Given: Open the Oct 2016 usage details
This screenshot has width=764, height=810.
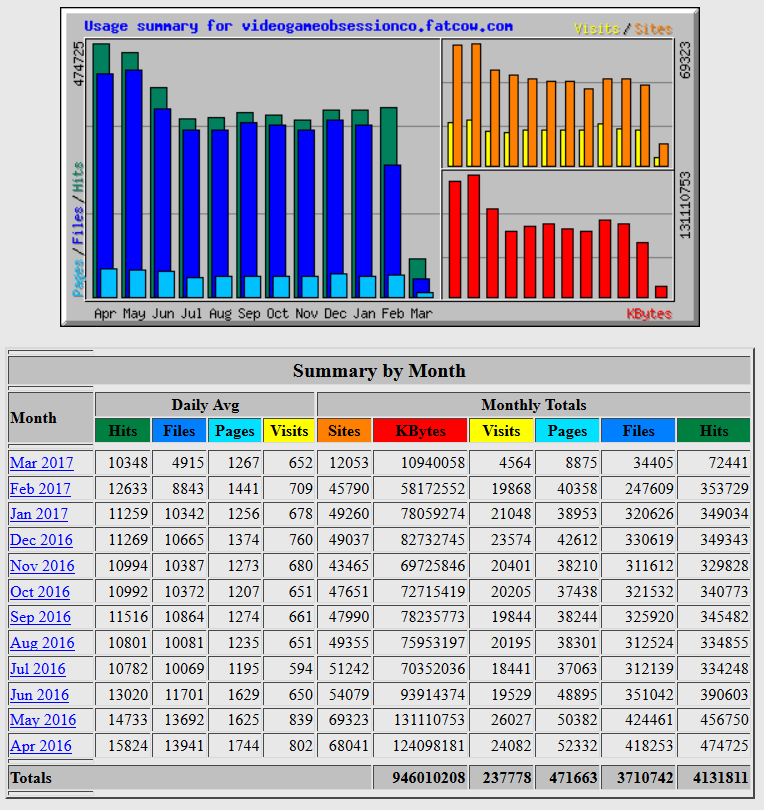Looking at the screenshot, I should point(40,592).
